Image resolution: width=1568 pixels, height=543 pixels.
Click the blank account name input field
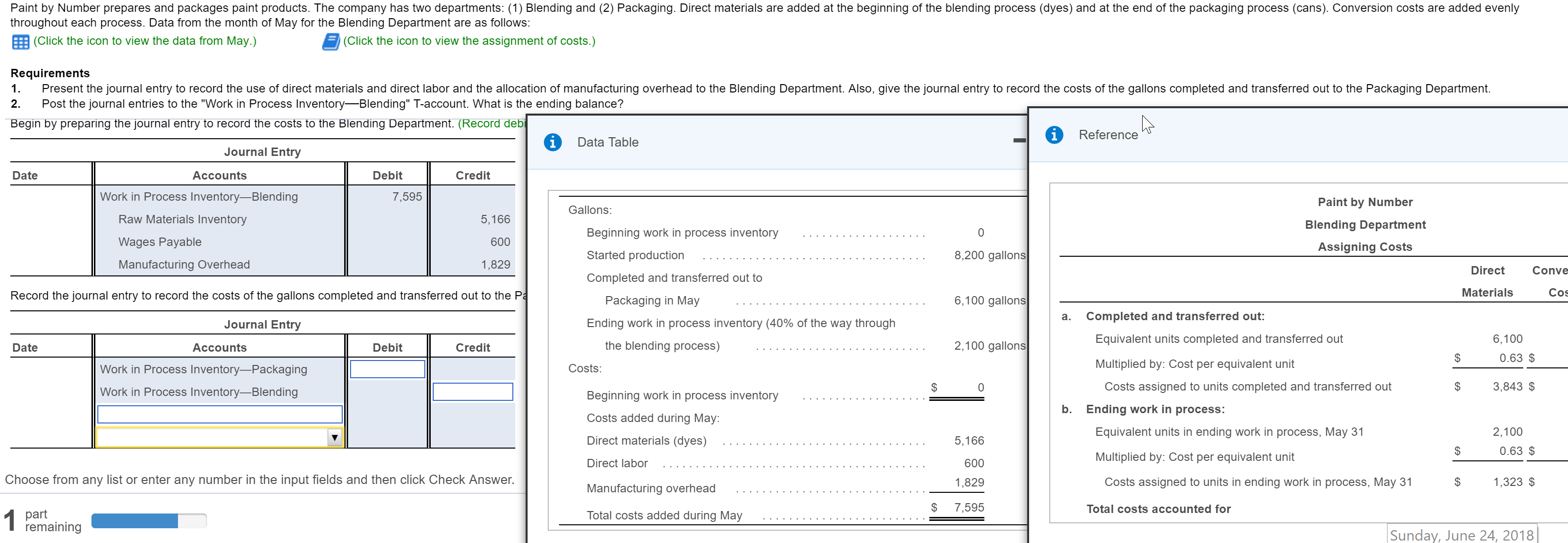click(220, 414)
